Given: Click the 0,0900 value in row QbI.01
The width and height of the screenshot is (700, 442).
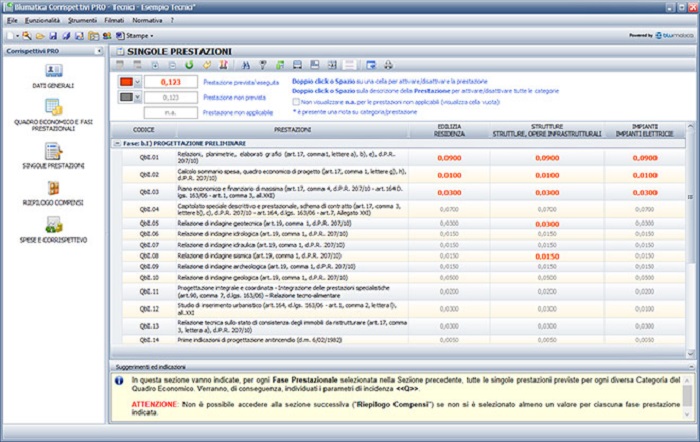Looking at the screenshot, I should point(450,158).
